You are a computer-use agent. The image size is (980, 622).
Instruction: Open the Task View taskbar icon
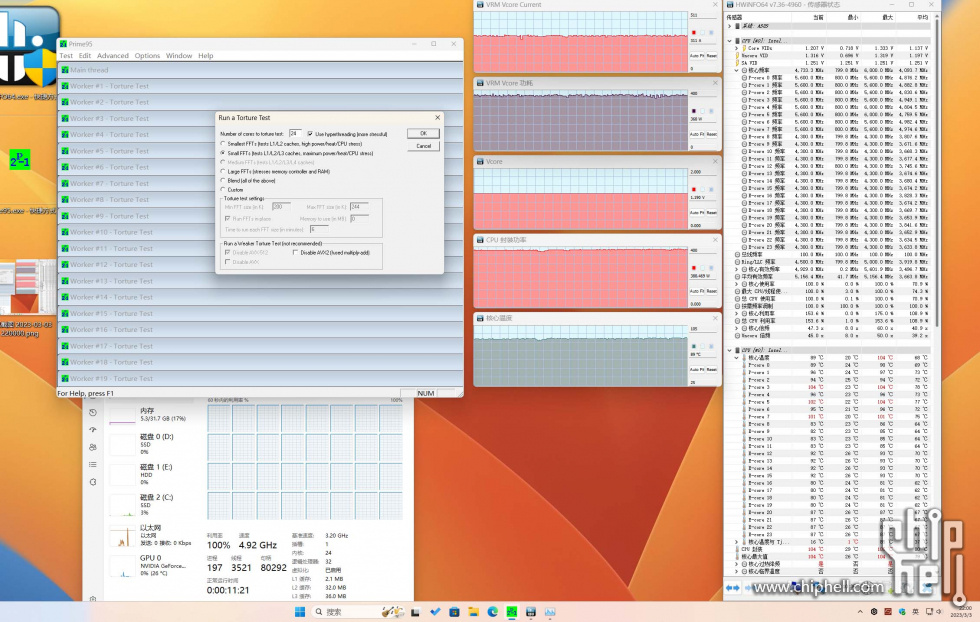pos(415,611)
